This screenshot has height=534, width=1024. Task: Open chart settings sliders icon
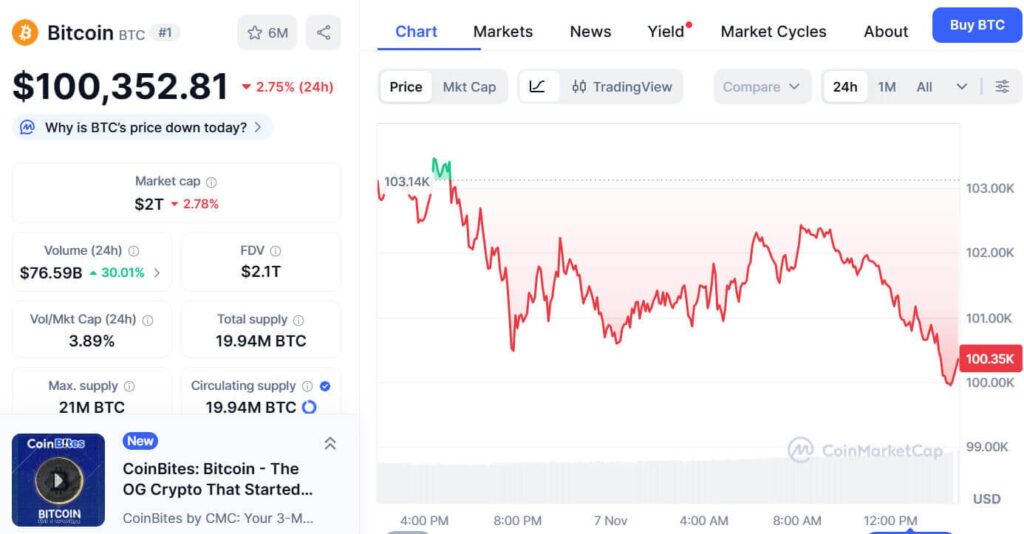click(x=1002, y=87)
